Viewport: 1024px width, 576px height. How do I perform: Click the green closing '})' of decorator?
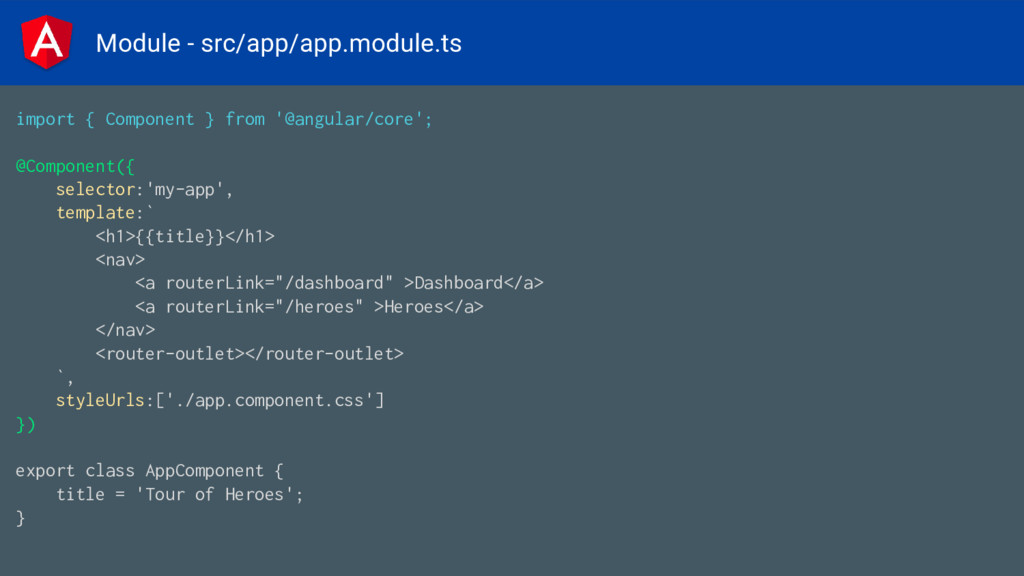pos(25,424)
